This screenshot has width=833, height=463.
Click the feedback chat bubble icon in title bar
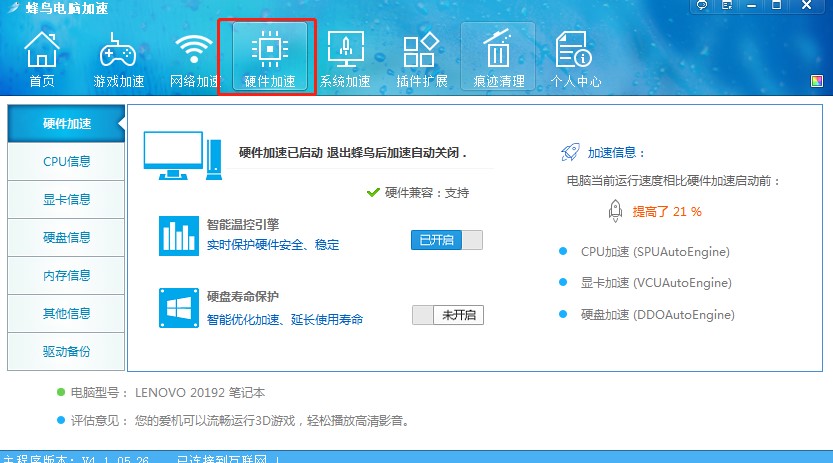[702, 5]
